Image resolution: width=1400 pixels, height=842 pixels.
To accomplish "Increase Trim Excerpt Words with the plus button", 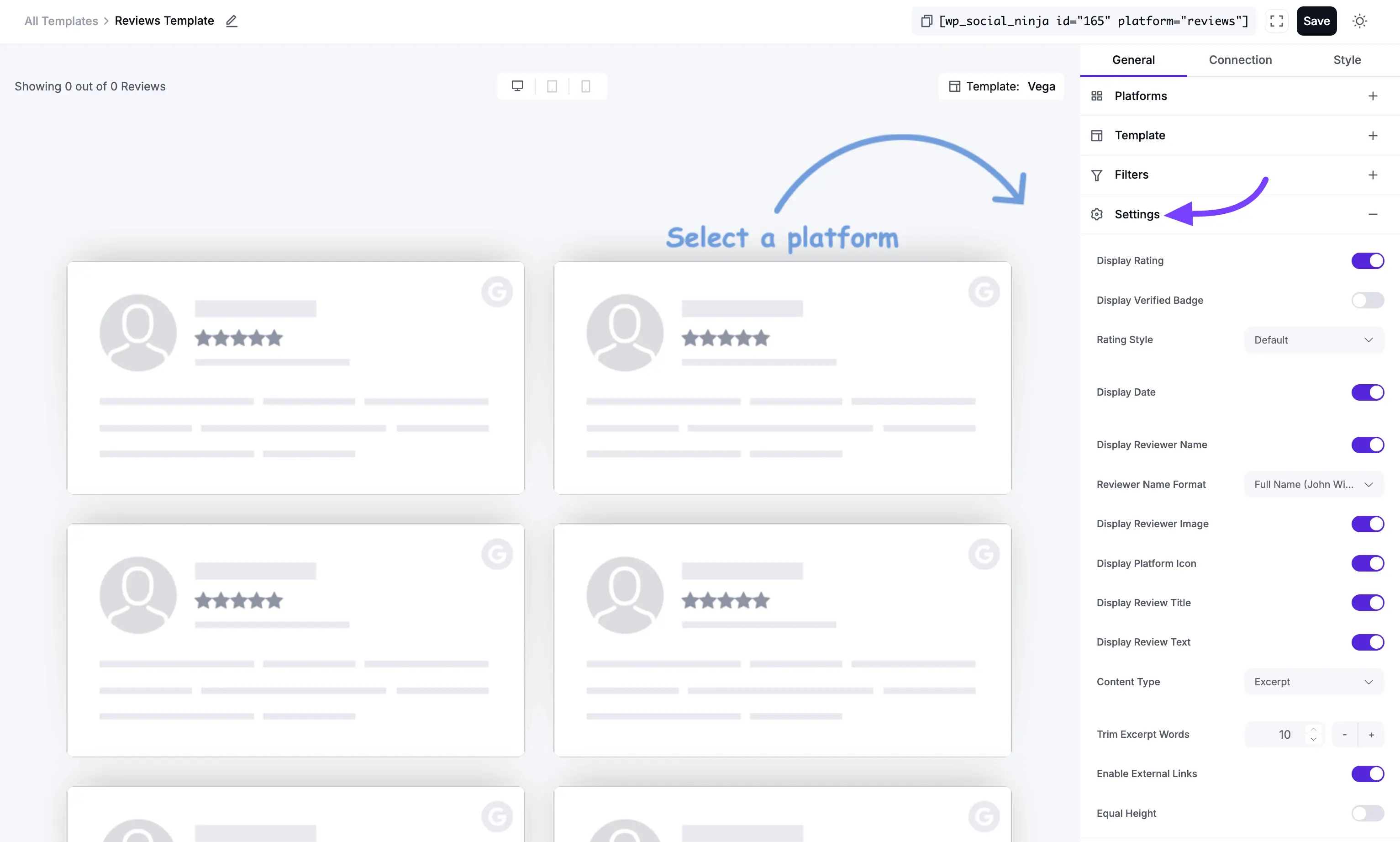I will (1372, 734).
